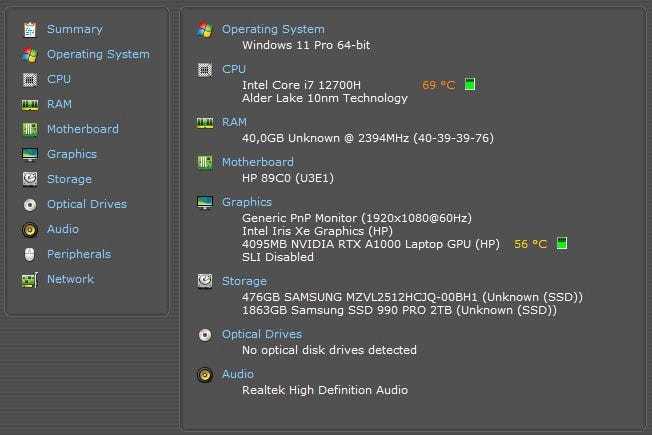The width and height of the screenshot is (652, 435).
Task: Click the Graphics monitor icon in summary panel
Action: tap(205, 203)
